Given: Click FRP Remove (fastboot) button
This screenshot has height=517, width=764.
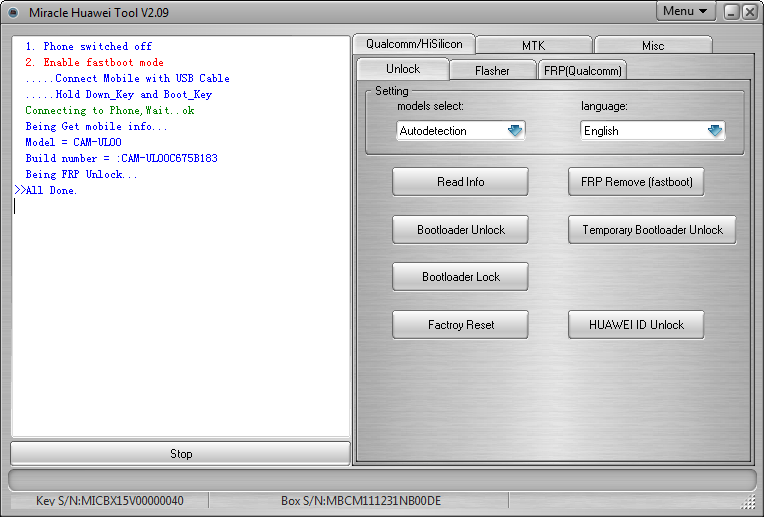Looking at the screenshot, I should (x=636, y=182).
